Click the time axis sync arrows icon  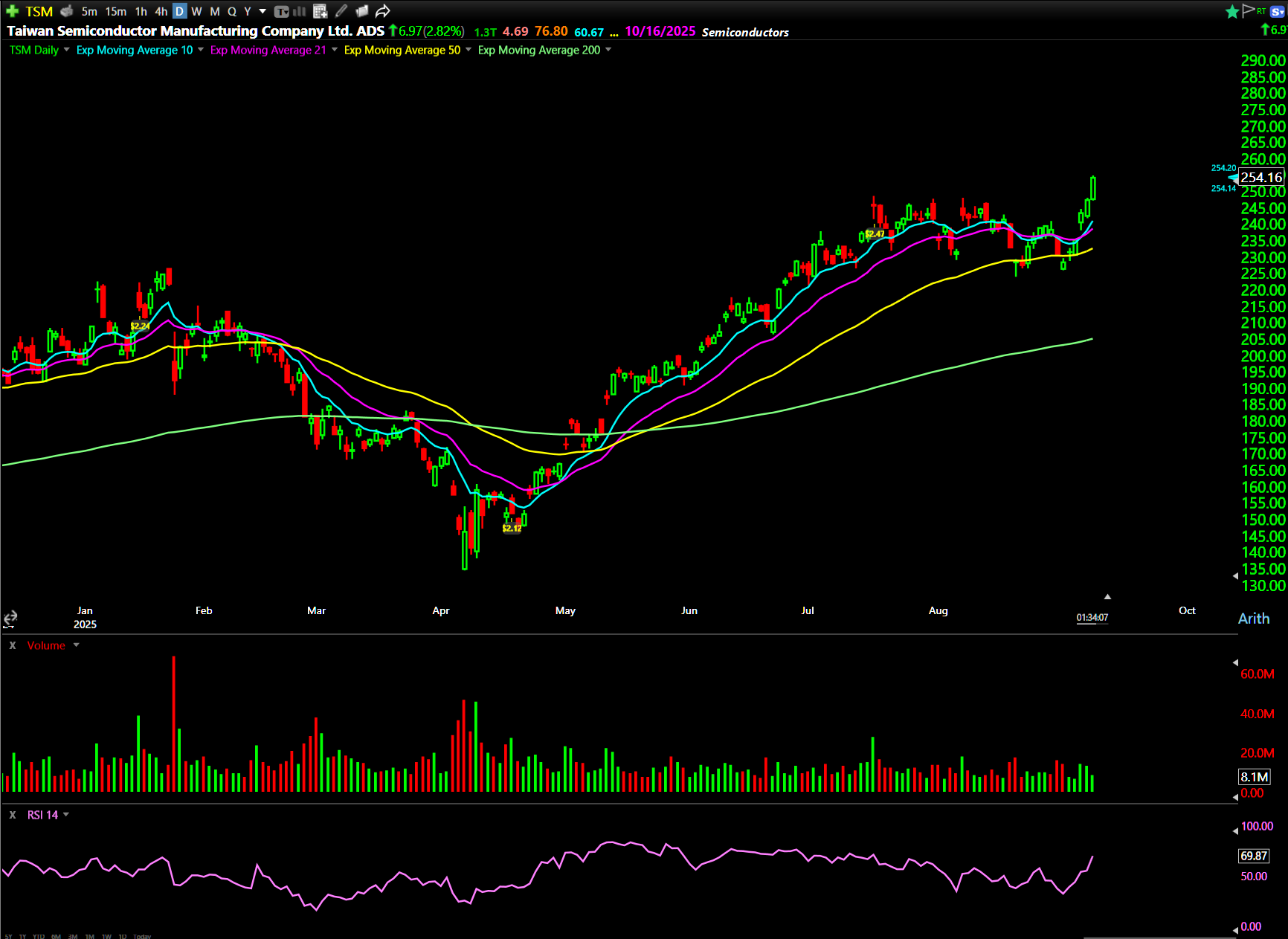click(10, 619)
